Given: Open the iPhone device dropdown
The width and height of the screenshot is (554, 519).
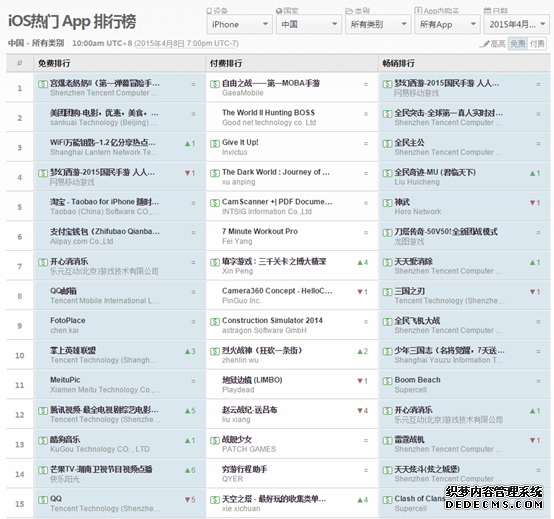Looking at the screenshot, I should coord(239,24).
